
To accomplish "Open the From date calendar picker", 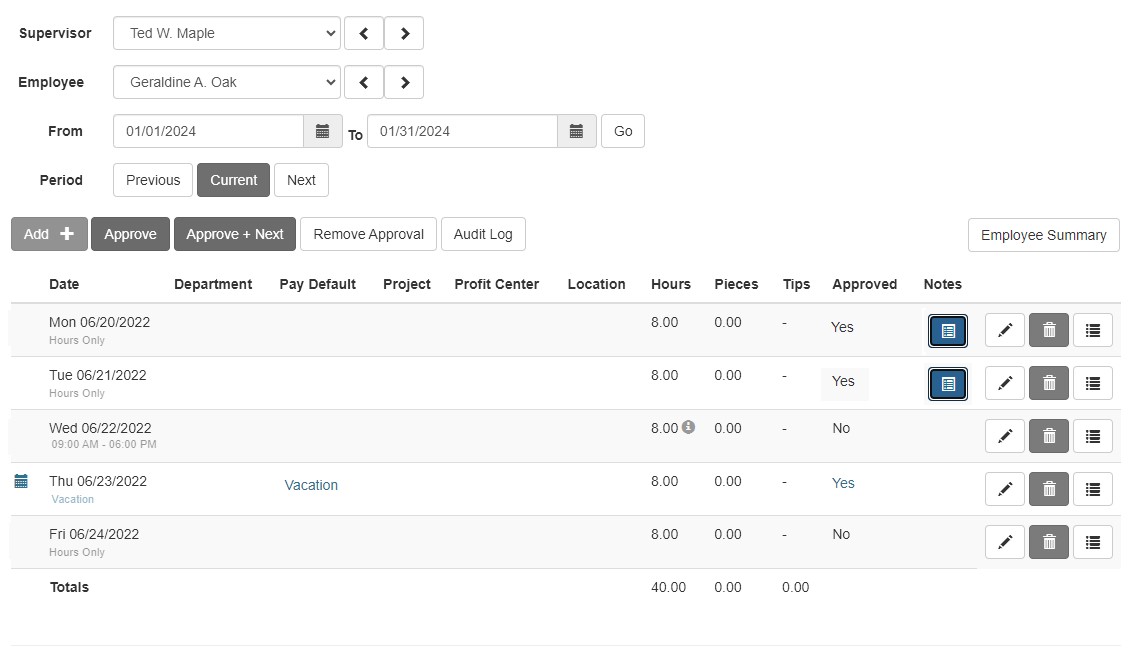I will coord(322,131).
